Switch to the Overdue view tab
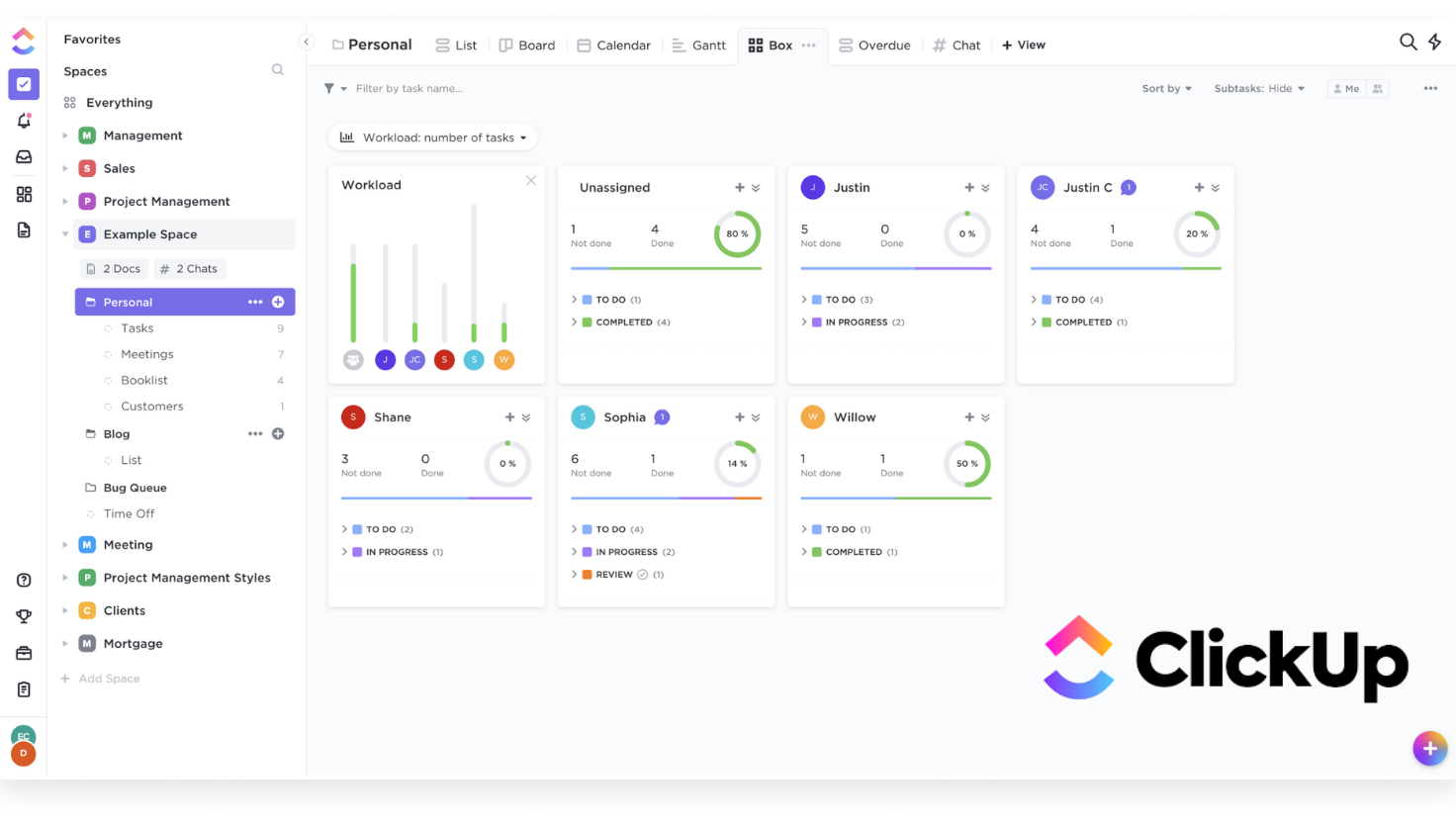 click(874, 46)
